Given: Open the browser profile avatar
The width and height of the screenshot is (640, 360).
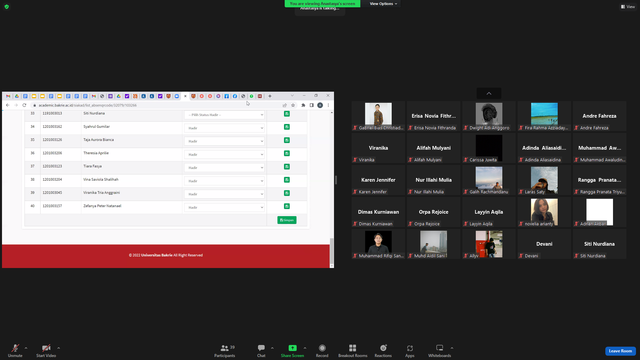Looking at the screenshot, I should coord(320,105).
